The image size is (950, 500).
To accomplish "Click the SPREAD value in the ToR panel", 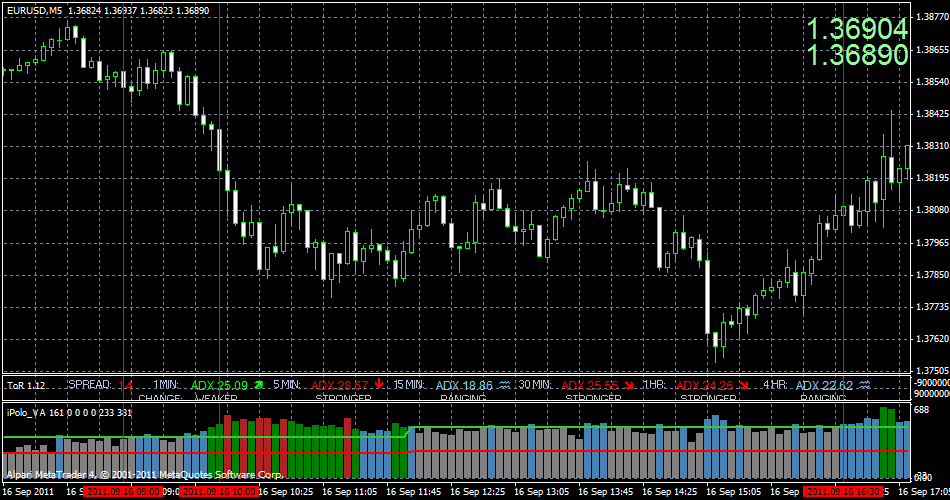I will coord(126,385).
